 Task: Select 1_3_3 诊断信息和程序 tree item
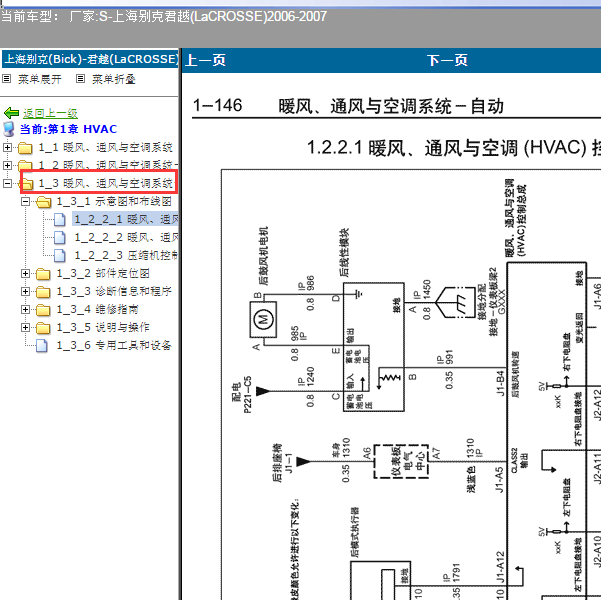click(114, 291)
